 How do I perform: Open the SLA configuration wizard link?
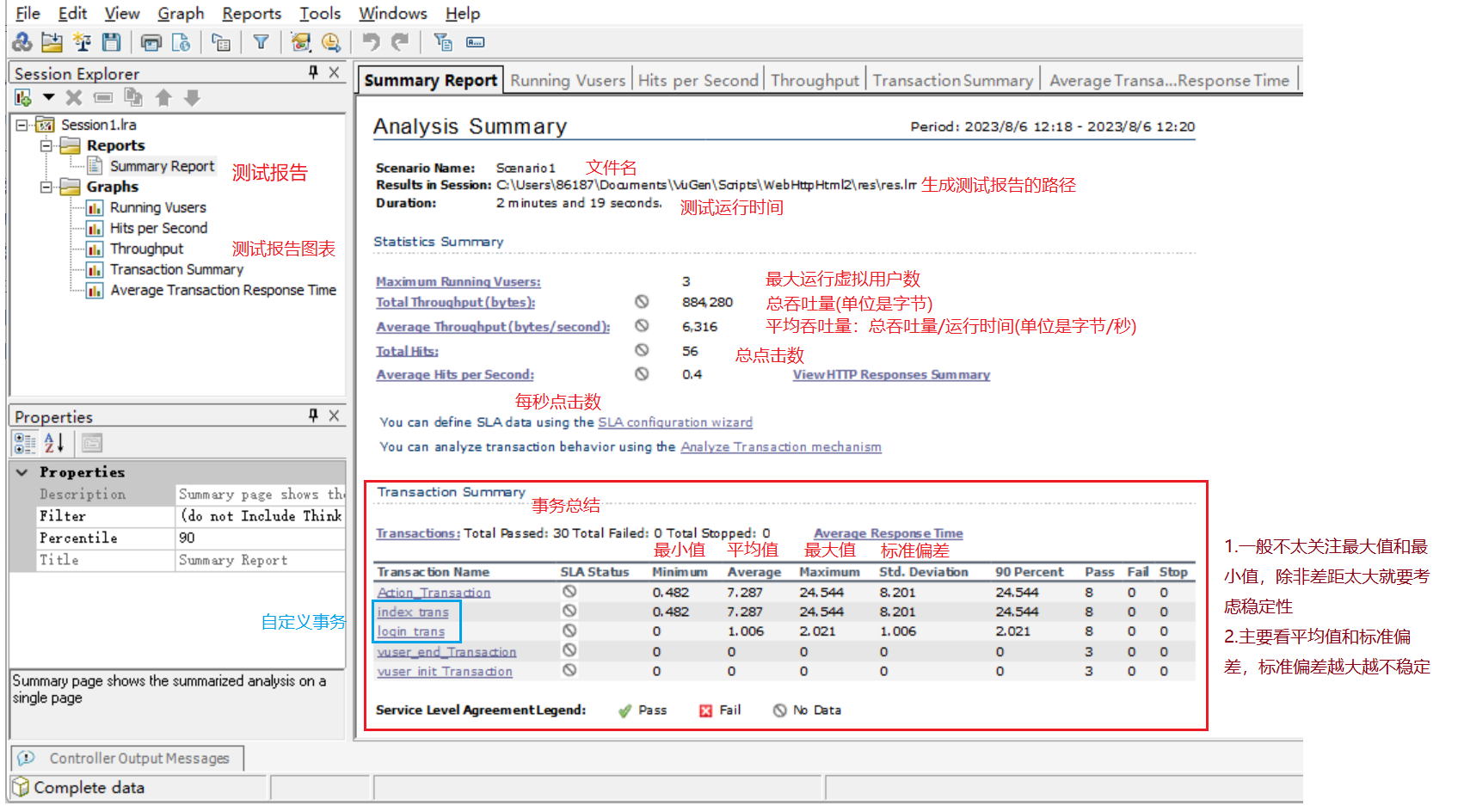(675, 422)
